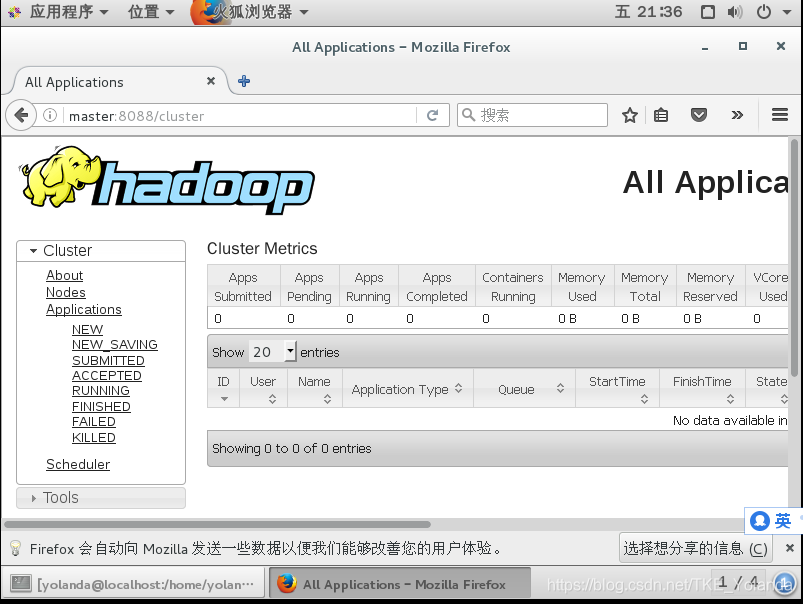This screenshot has width=803, height=604.
Task: Click the vertical page scrollbar
Action: (794, 257)
